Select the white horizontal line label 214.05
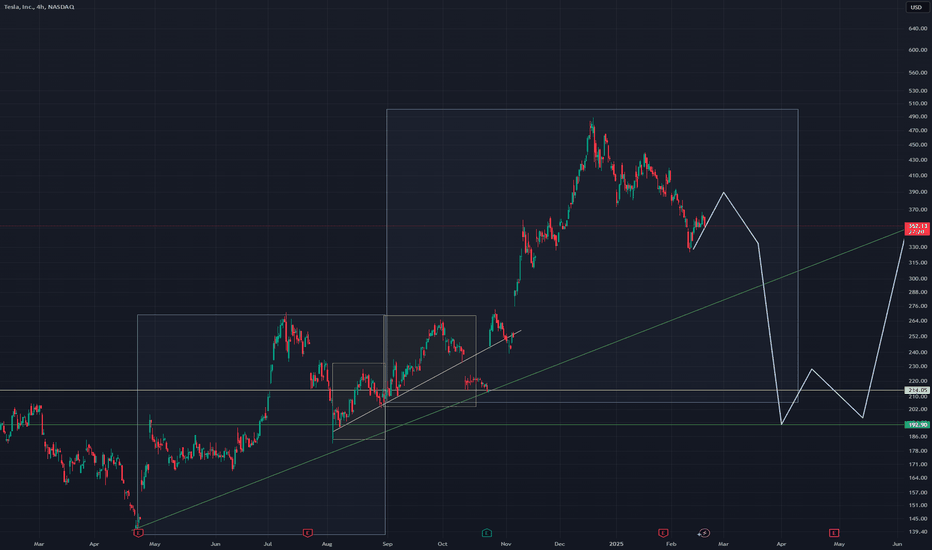932x550 pixels. (917, 390)
